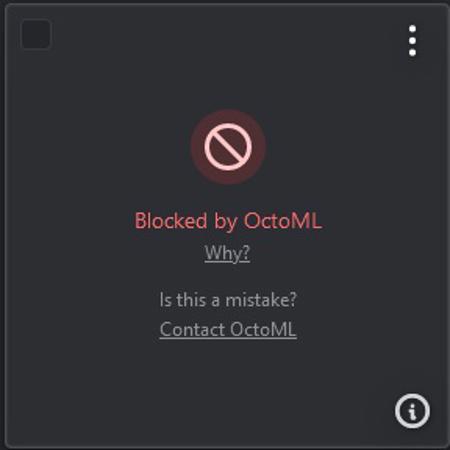
Task: Open the three-dot more options menu
Action: (x=412, y=41)
